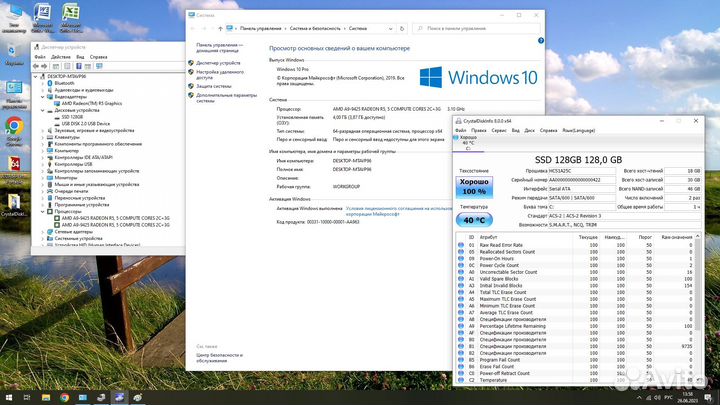Click the scan hardware monitor icon in Device Manager toolbar

99,66
